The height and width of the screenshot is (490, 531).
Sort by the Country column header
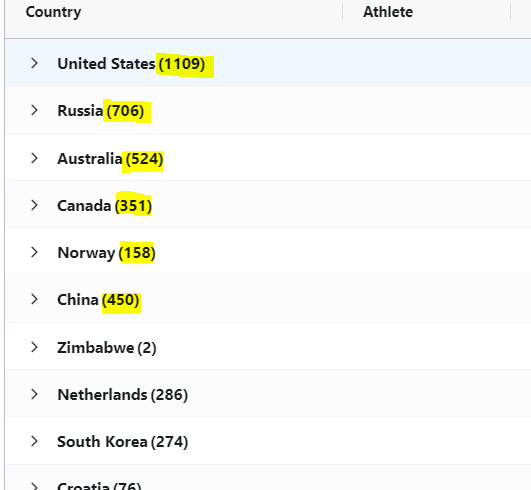point(53,12)
